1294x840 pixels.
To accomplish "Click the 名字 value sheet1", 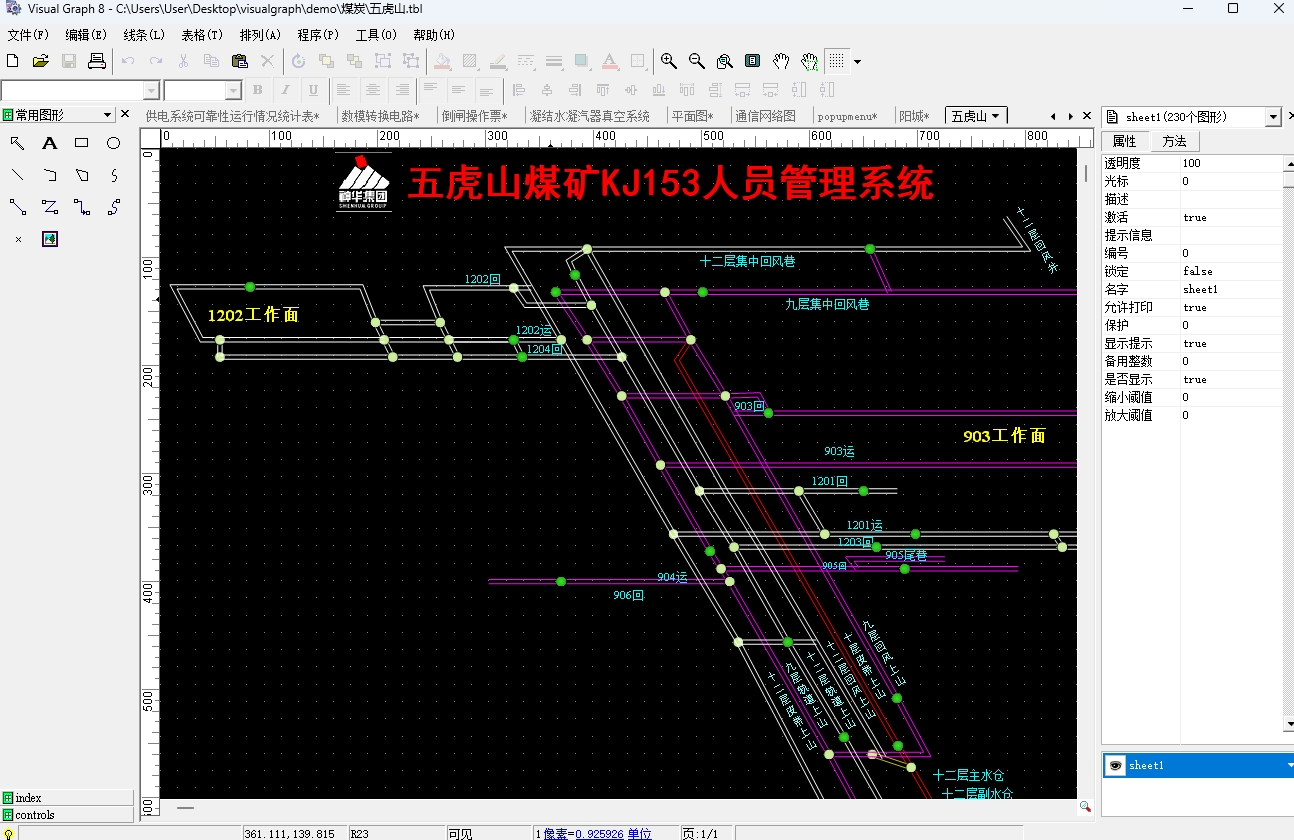I will pos(1230,289).
